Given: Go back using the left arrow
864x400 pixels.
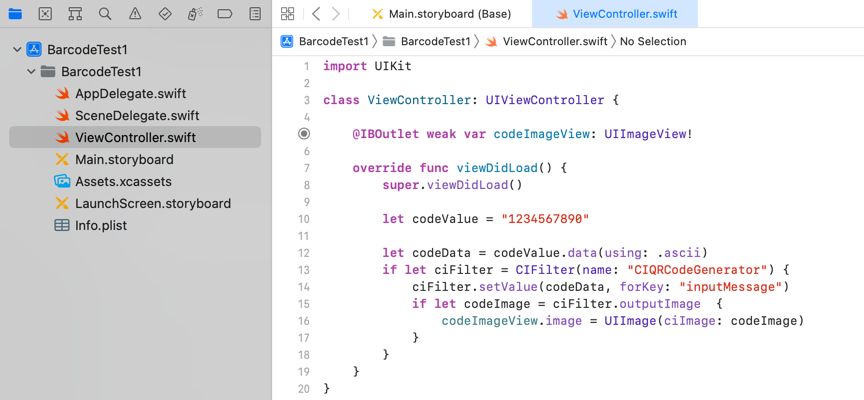Looking at the screenshot, I should pyautogui.click(x=316, y=14).
